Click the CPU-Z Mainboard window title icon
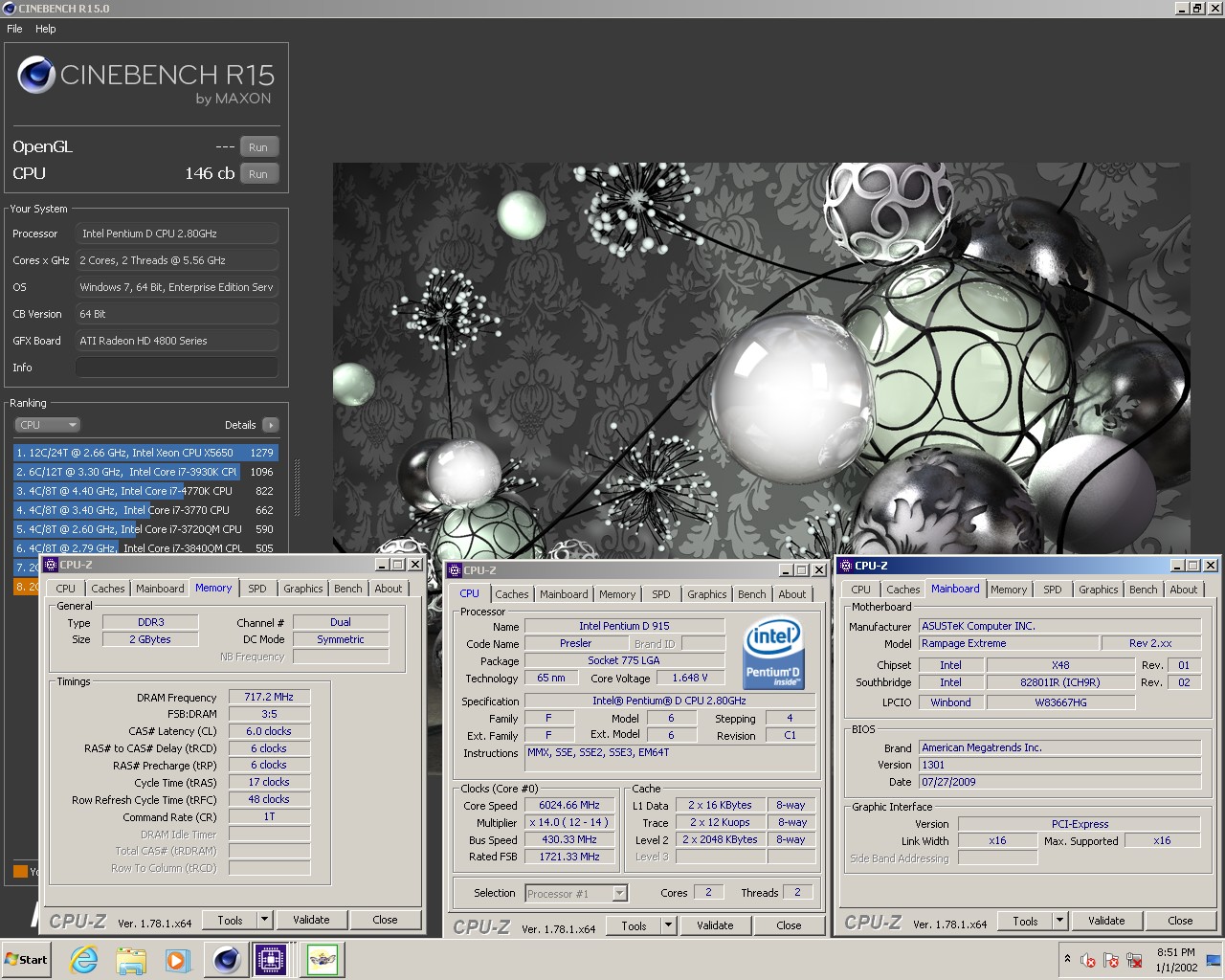The width and height of the screenshot is (1225, 980). (x=846, y=566)
